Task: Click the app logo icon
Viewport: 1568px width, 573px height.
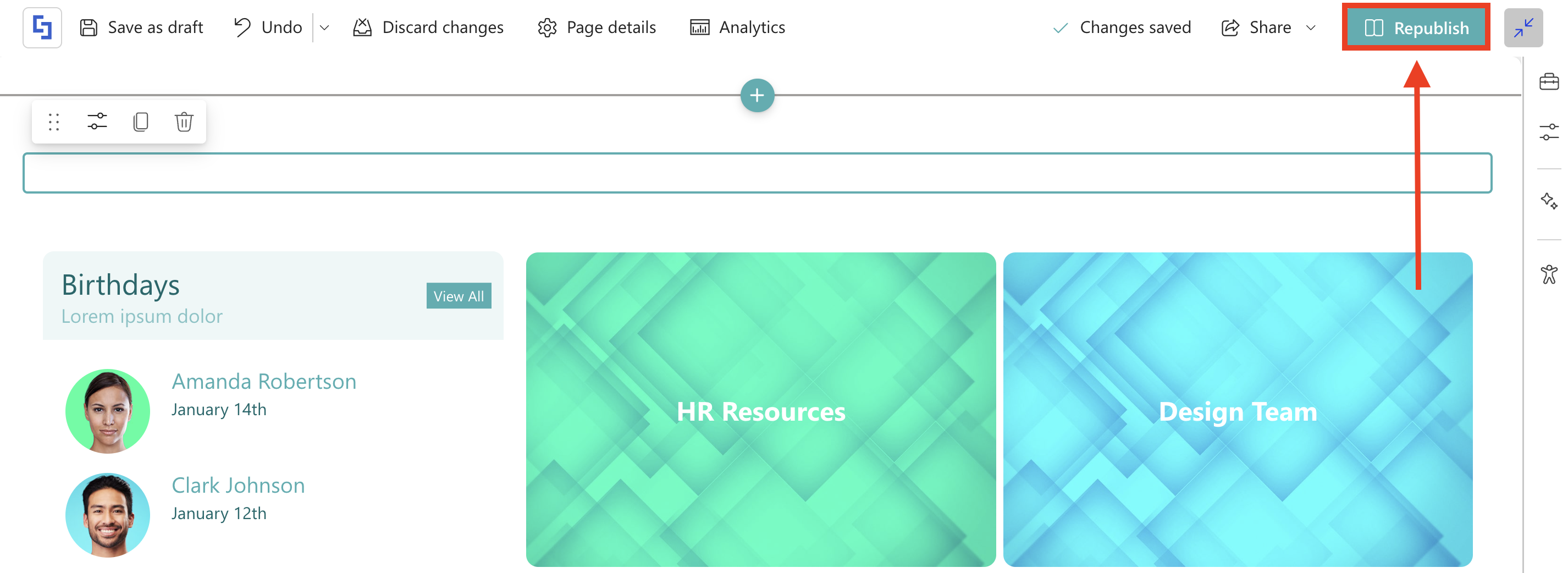Action: click(x=42, y=27)
